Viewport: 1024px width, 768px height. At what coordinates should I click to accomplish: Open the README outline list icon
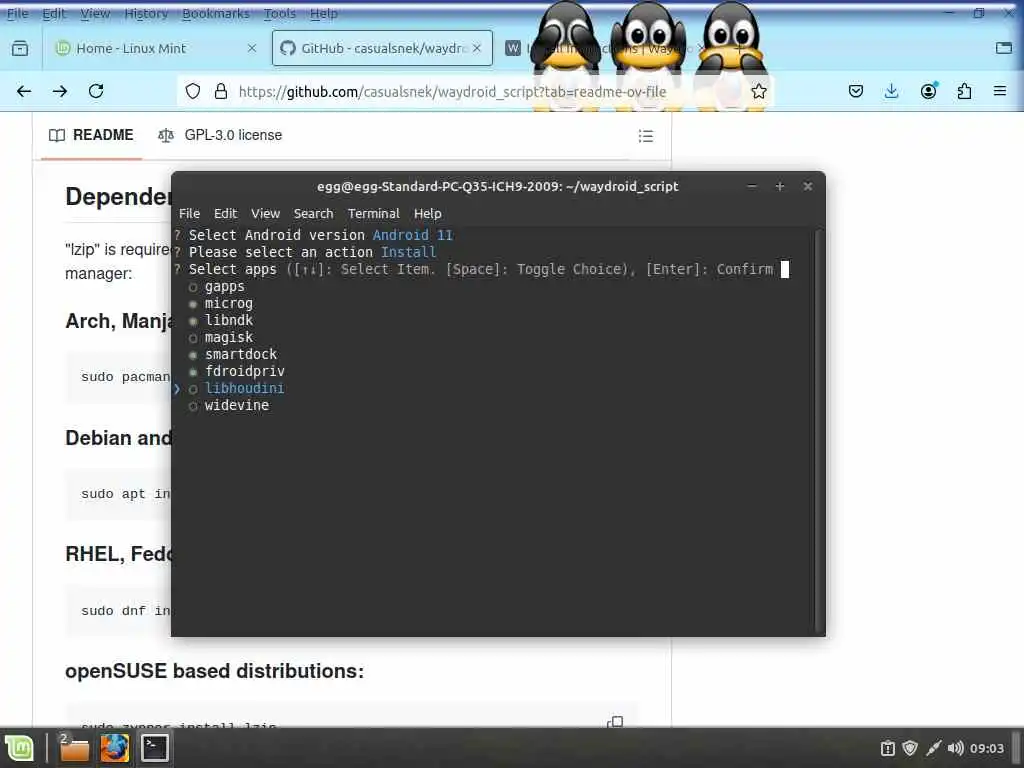point(645,136)
